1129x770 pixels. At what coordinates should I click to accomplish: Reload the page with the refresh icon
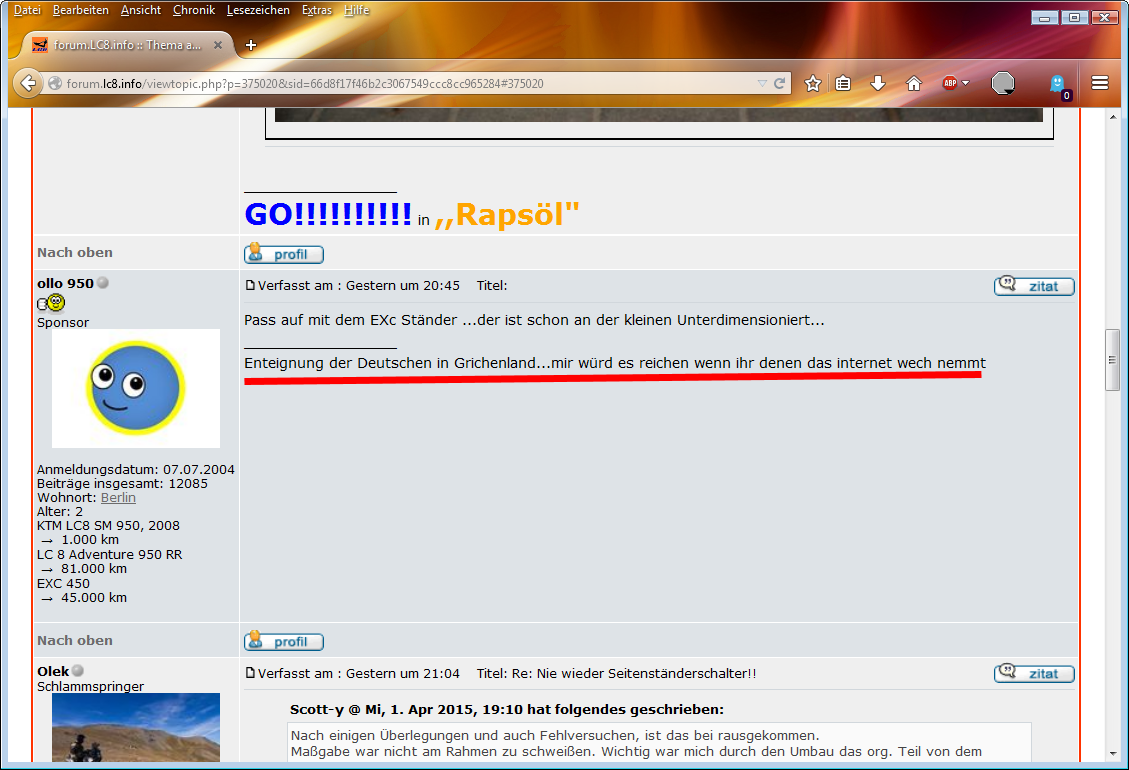click(780, 83)
